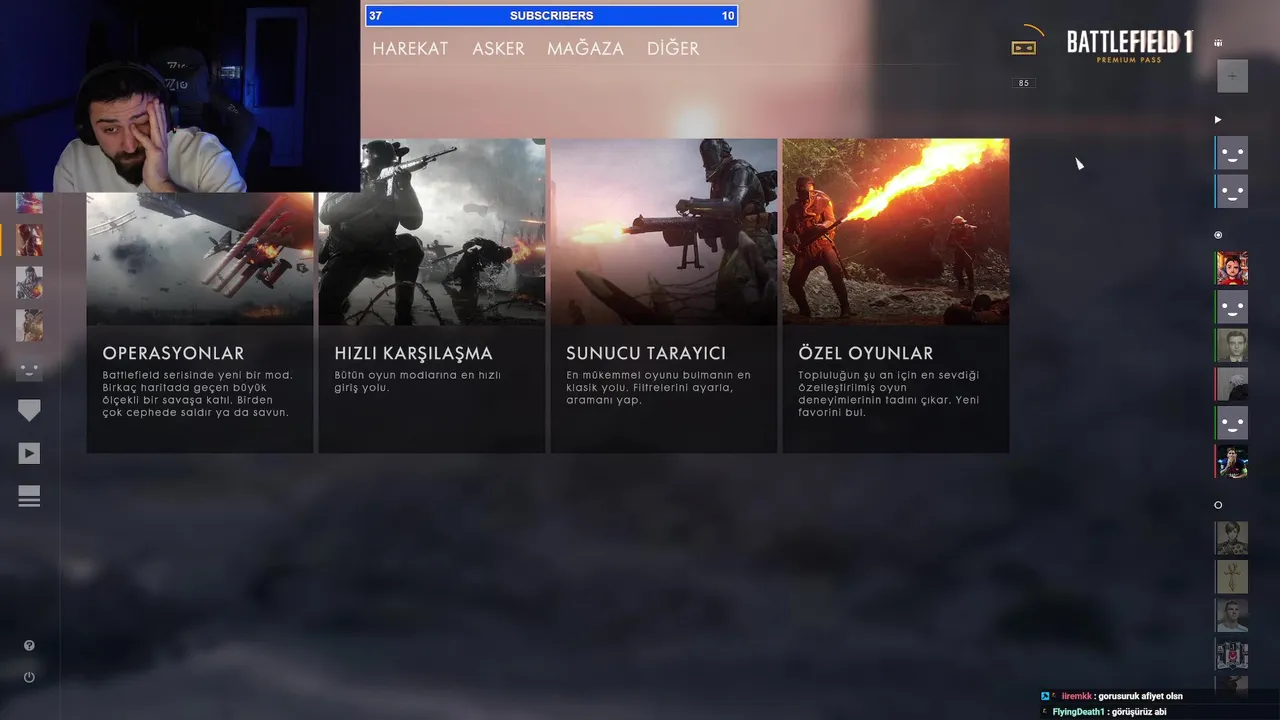Click the power quit icon bottom left

[29, 677]
